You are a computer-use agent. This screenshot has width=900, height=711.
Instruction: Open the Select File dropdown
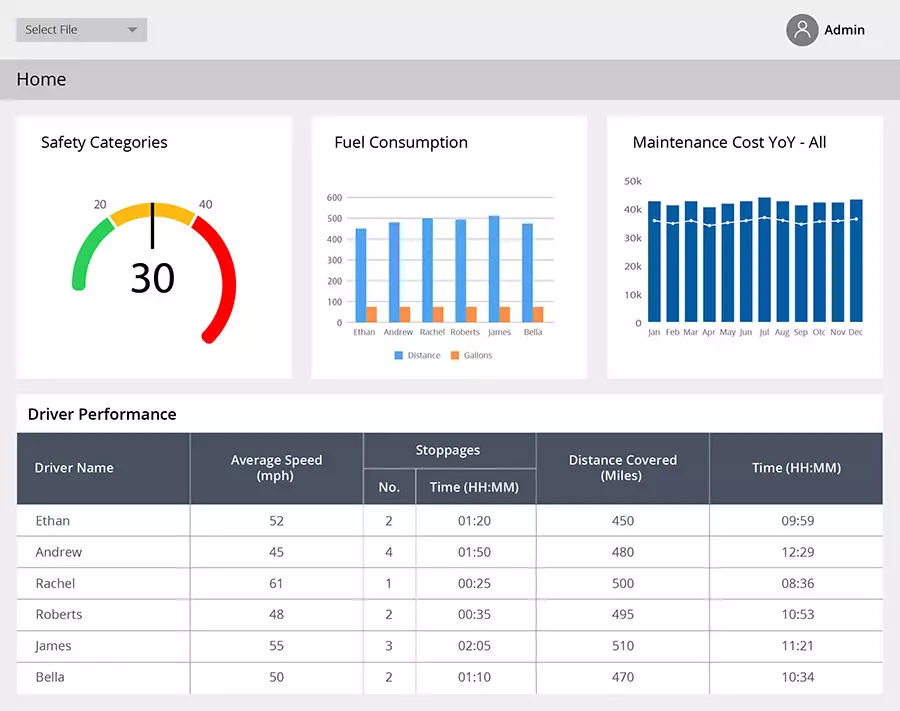81,30
